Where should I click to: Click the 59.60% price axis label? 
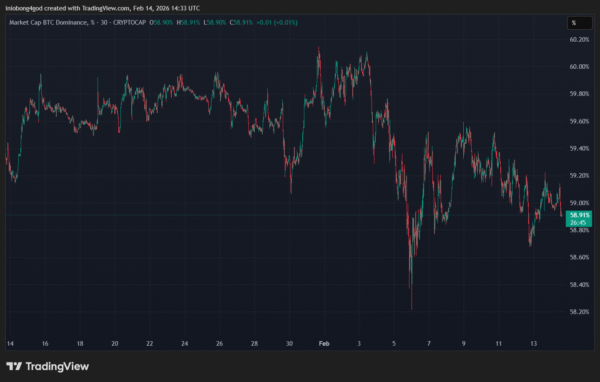pos(579,121)
